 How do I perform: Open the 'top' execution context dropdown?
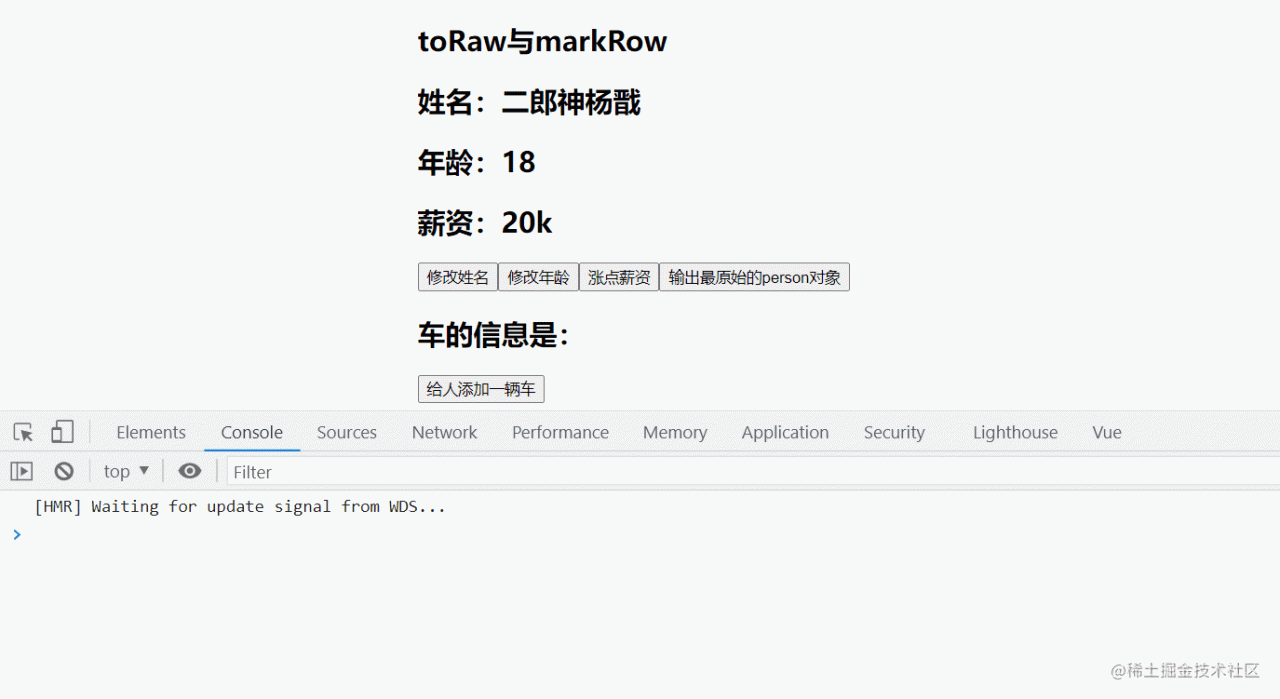click(125, 470)
